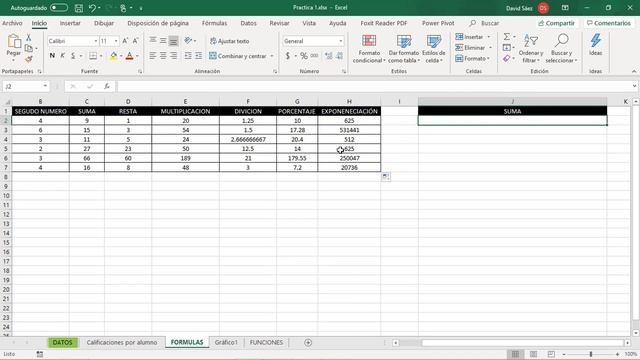Open the Archivo menu
Screen dimensions: 640x360
(12, 23)
